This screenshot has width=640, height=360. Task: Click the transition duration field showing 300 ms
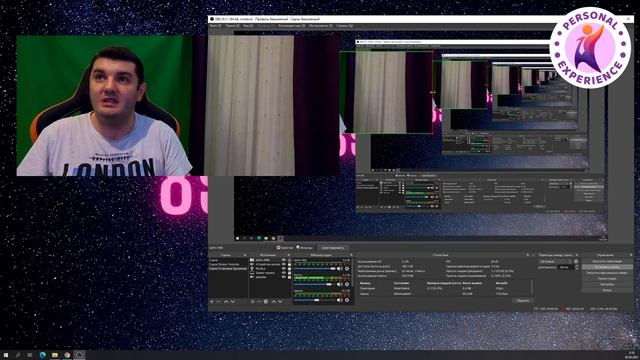(x=566, y=267)
